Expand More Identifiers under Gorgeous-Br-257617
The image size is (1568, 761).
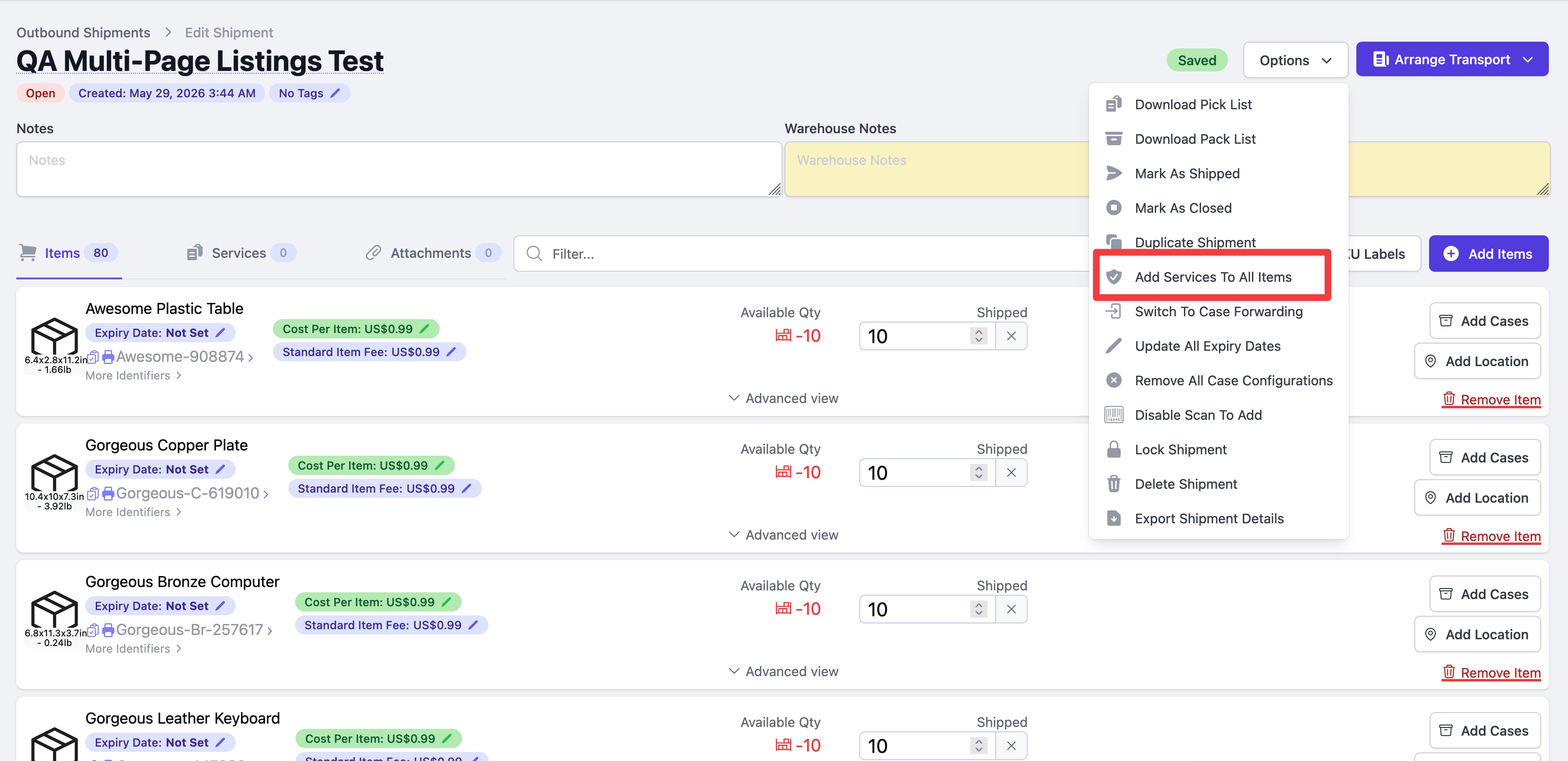tap(133, 648)
